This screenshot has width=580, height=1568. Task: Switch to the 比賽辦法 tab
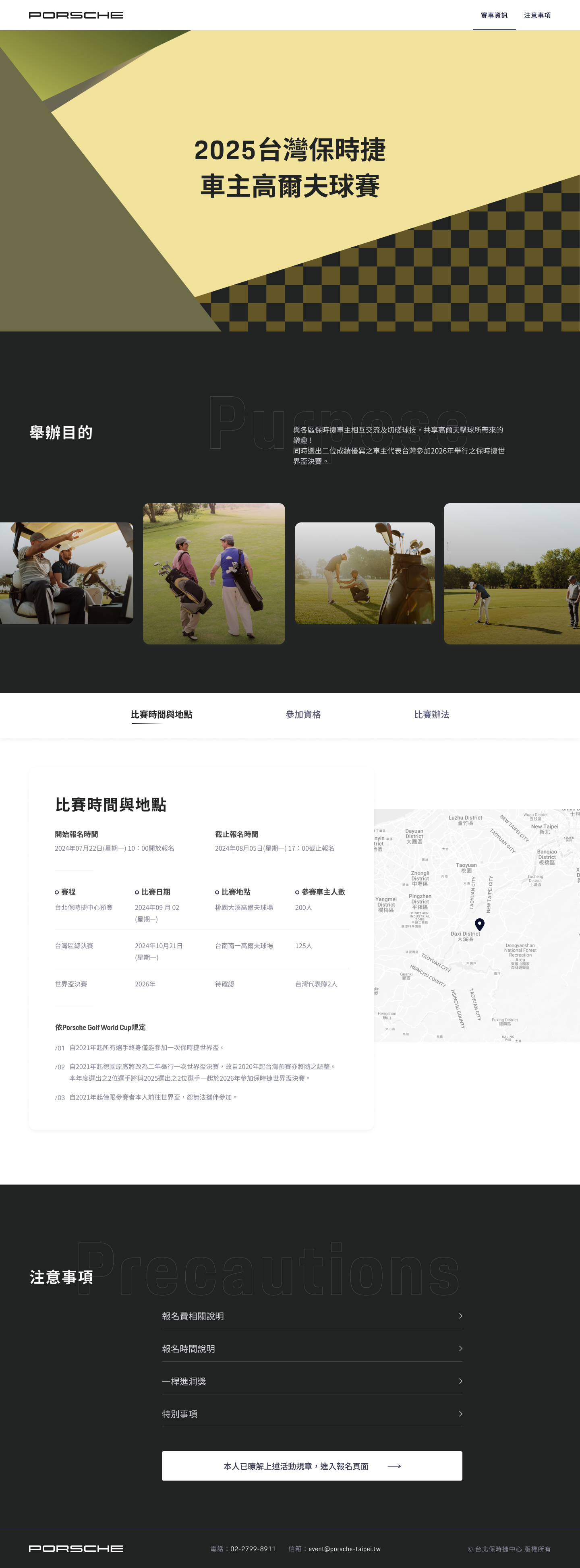tap(431, 715)
